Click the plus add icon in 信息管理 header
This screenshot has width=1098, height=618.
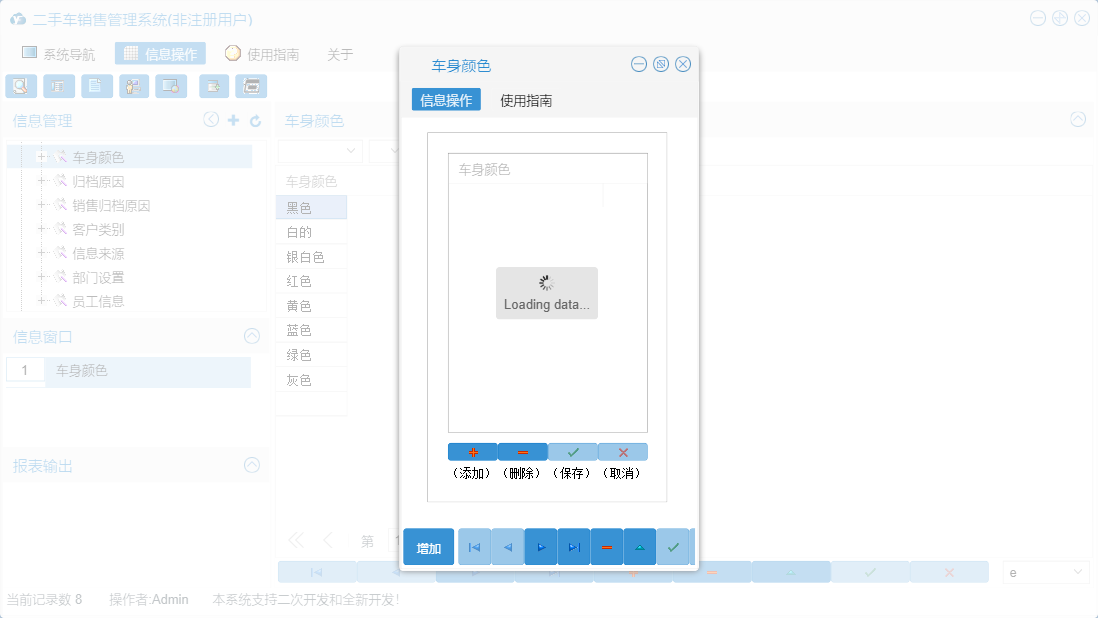(x=232, y=119)
